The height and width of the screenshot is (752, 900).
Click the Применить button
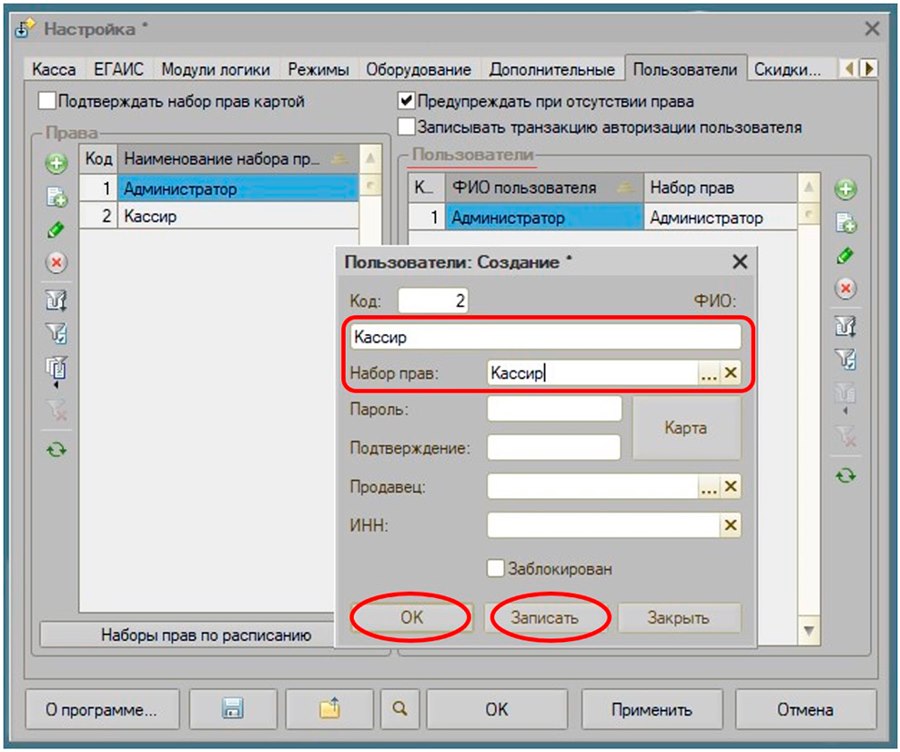point(651,709)
